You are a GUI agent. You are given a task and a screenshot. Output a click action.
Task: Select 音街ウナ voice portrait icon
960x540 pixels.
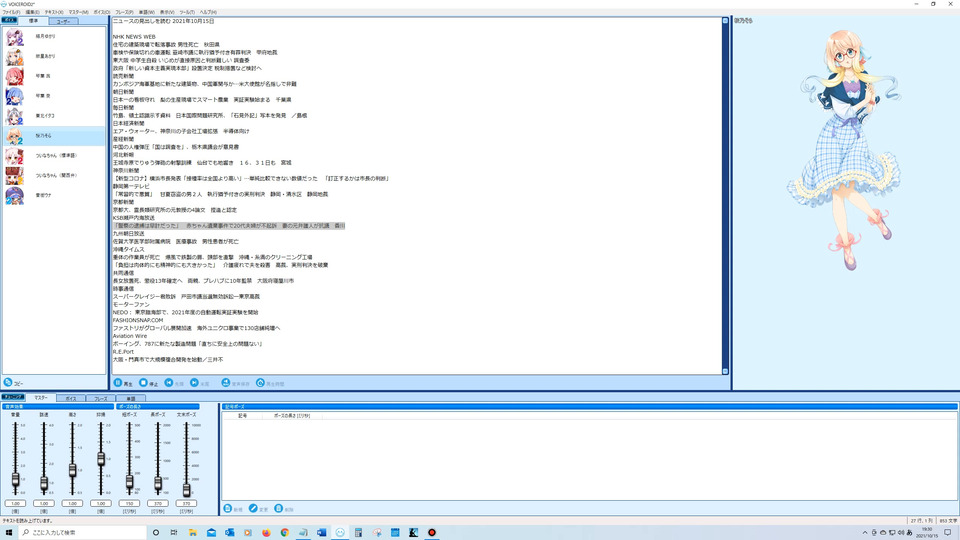coord(14,195)
